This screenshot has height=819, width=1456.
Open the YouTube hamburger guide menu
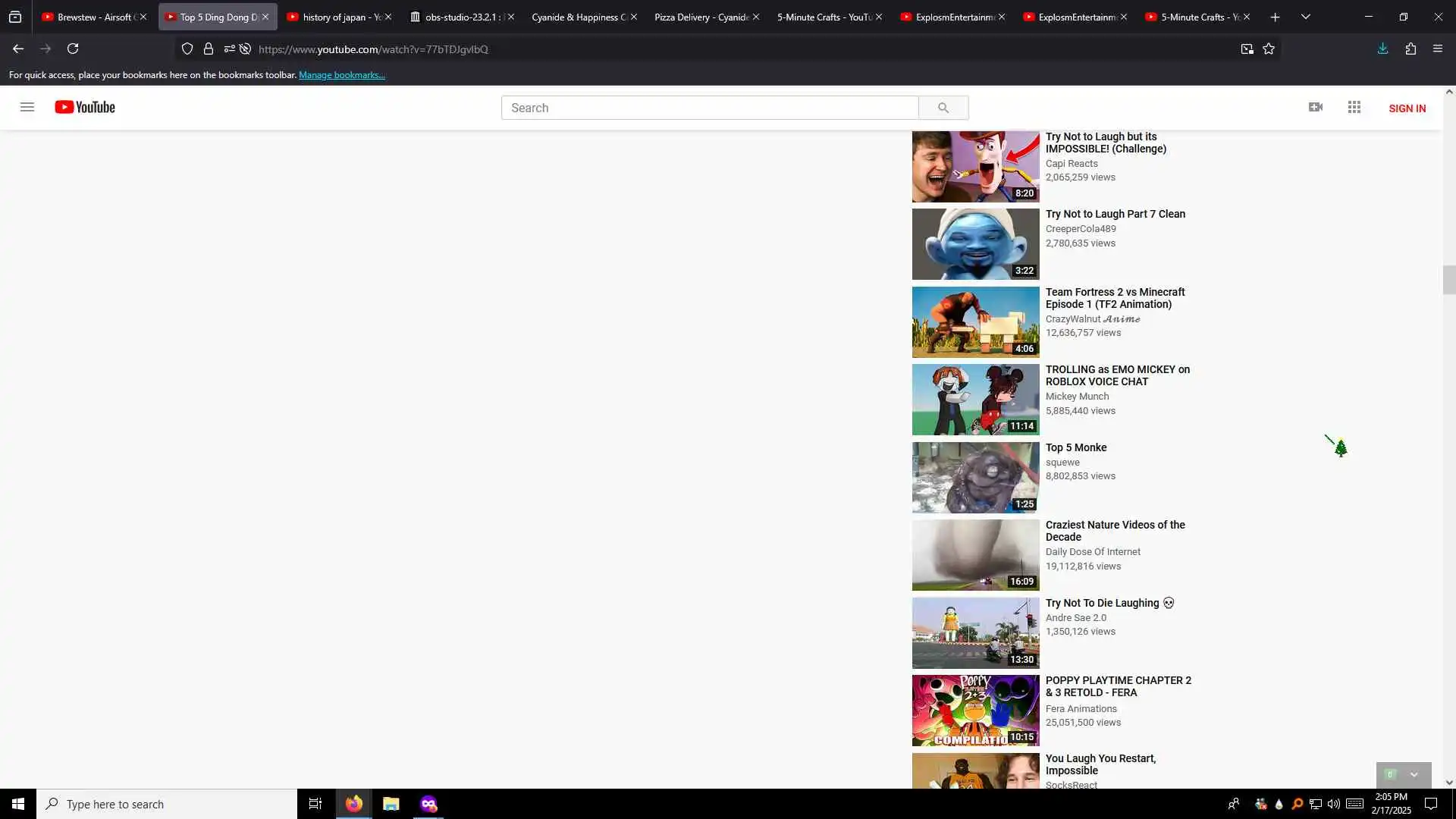27,107
